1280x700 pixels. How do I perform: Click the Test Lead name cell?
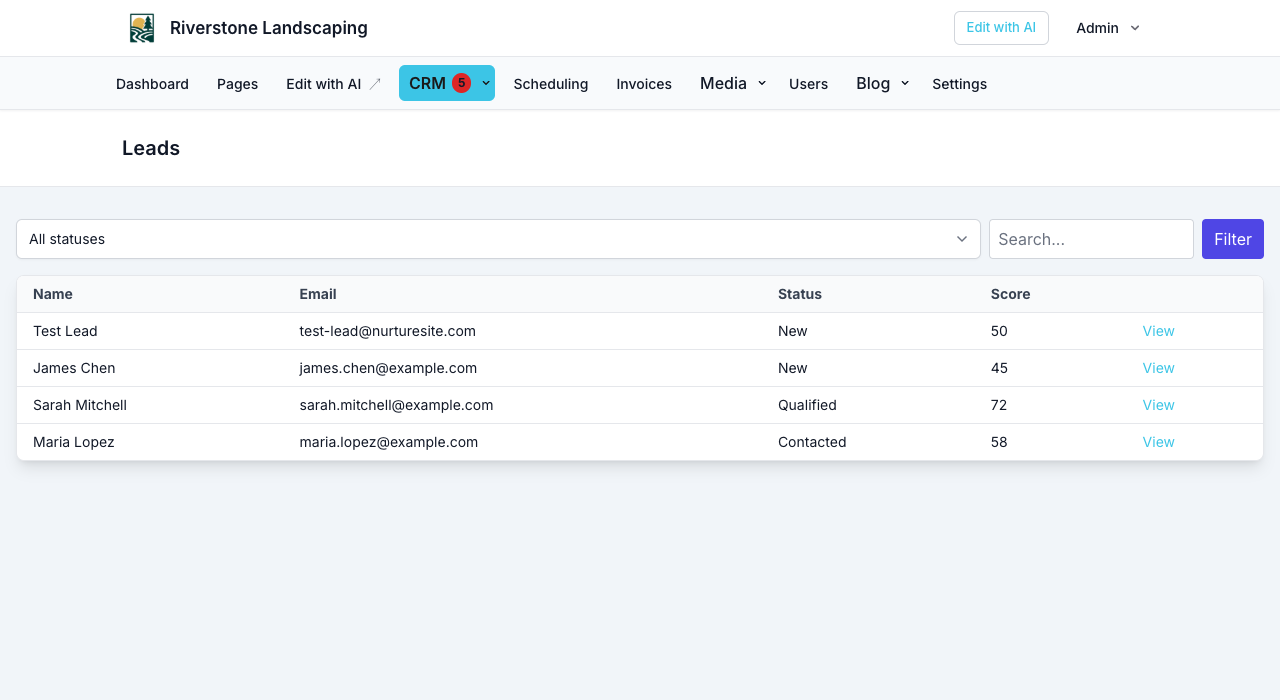click(65, 331)
